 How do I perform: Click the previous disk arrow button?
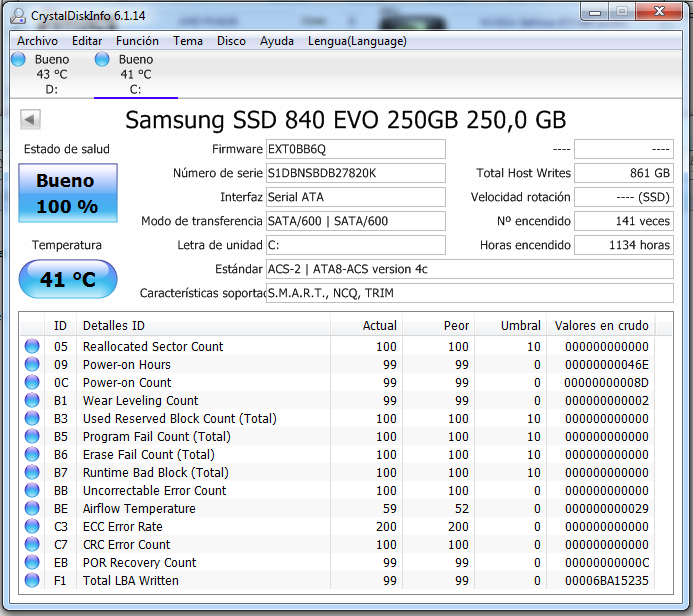pyautogui.click(x=30, y=119)
